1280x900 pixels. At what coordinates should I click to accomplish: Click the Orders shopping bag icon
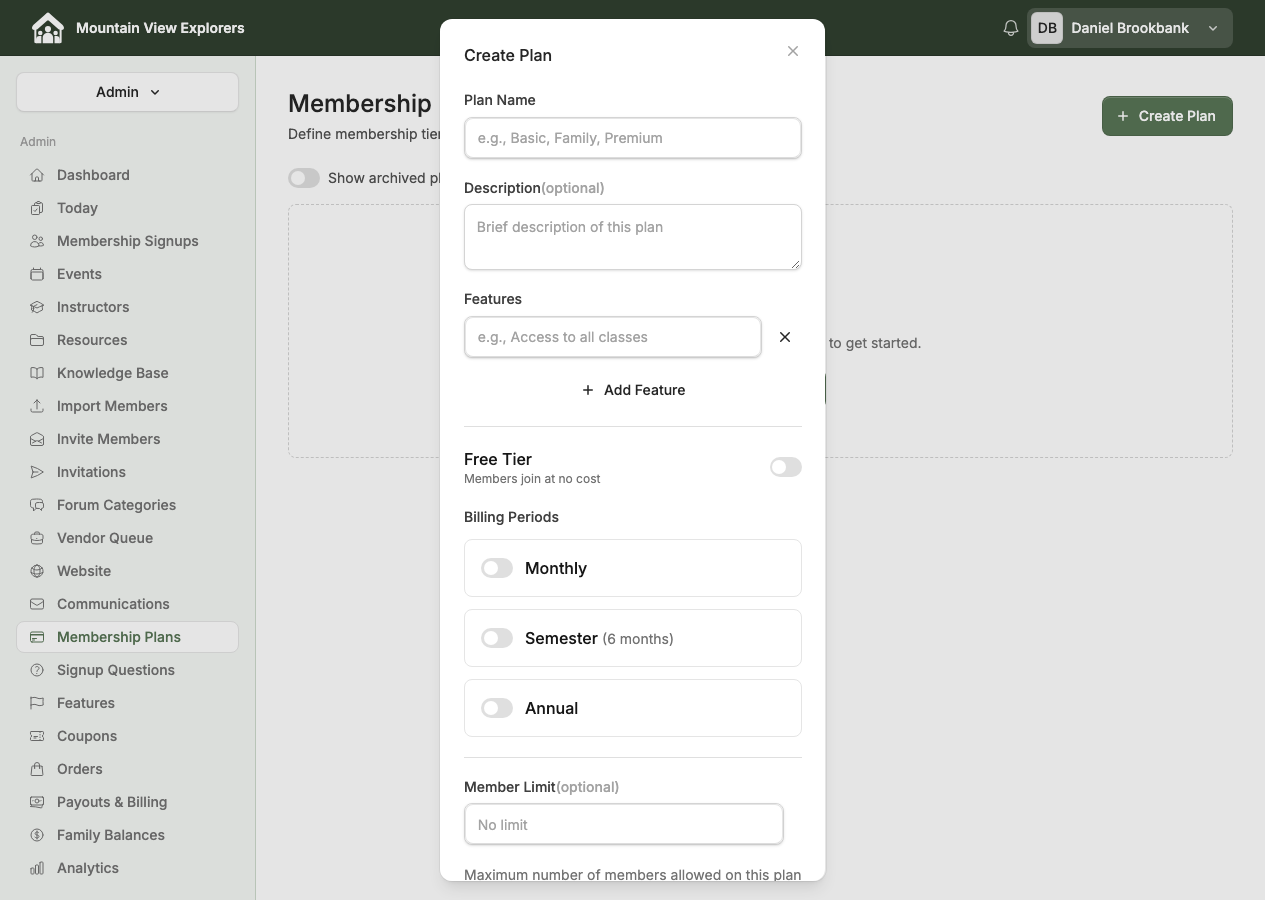(x=37, y=769)
